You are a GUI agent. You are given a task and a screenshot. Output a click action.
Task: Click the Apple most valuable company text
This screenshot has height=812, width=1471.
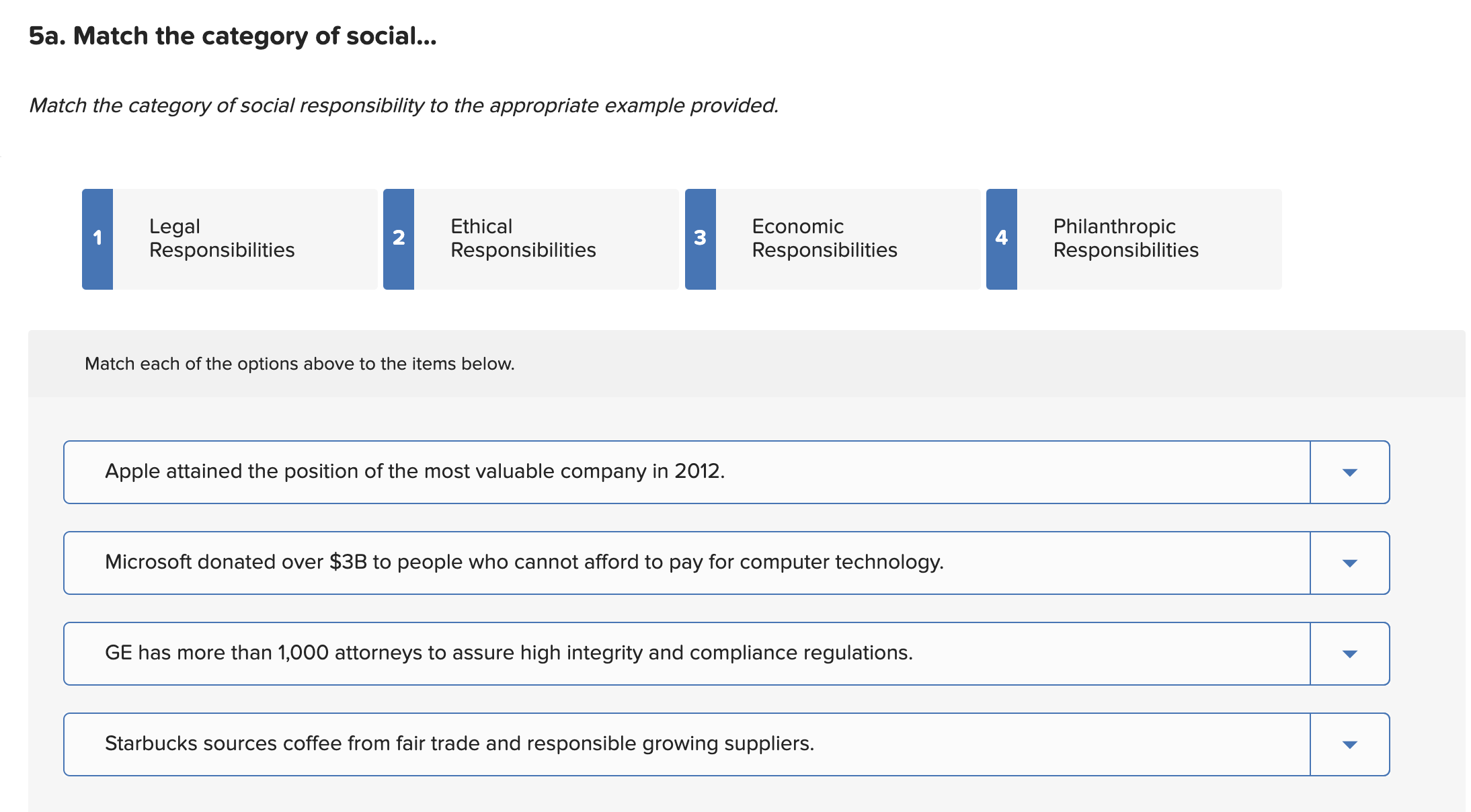point(415,471)
